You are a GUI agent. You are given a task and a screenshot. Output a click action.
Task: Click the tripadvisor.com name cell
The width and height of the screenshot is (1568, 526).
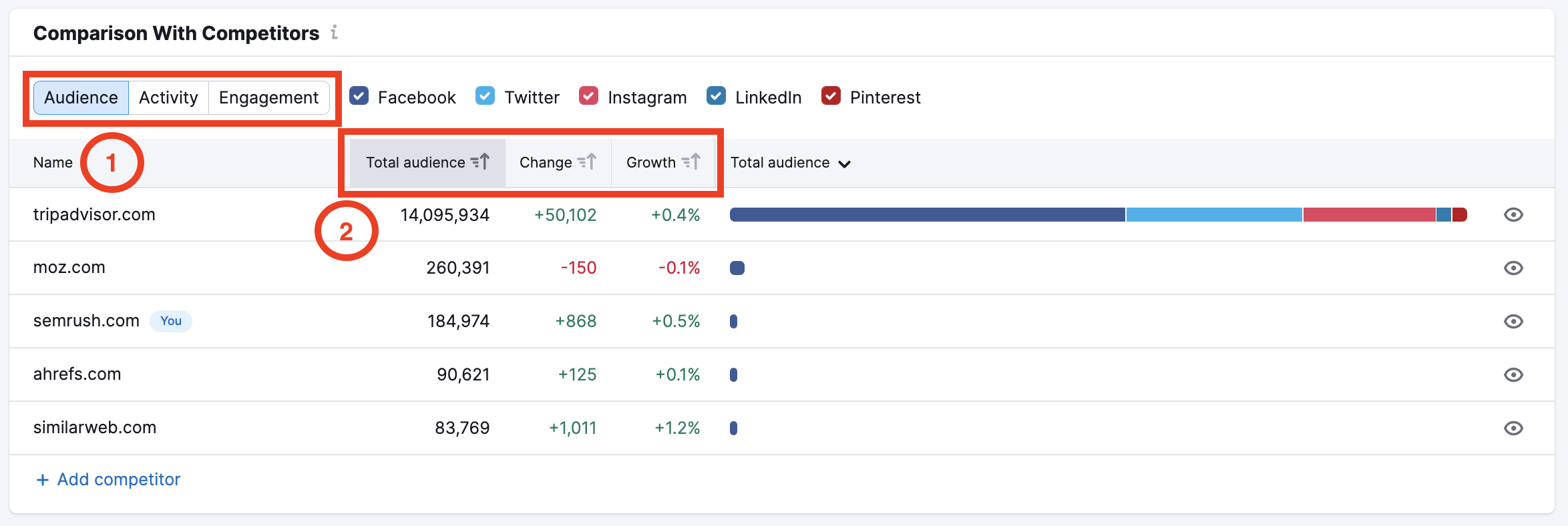click(94, 214)
